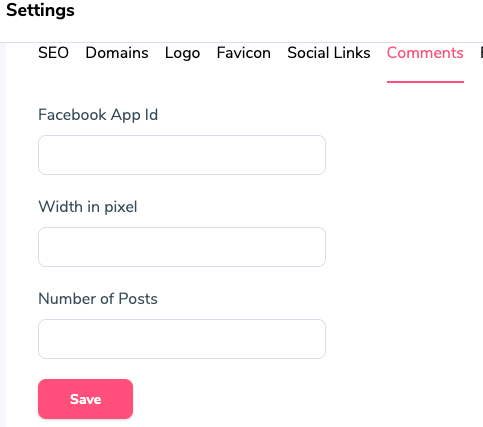Click the Width in pixel label
Image resolution: width=483 pixels, height=427 pixels.
click(x=88, y=207)
